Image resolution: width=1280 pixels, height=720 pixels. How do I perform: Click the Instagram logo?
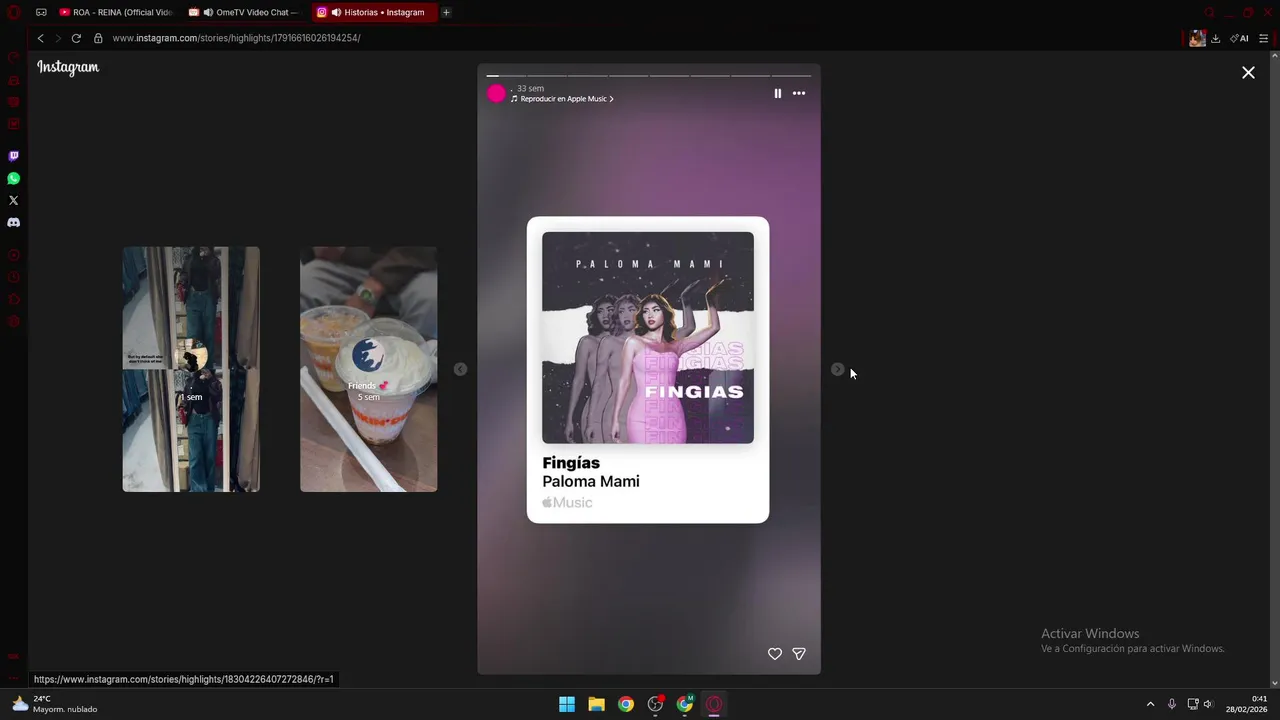pos(68,67)
